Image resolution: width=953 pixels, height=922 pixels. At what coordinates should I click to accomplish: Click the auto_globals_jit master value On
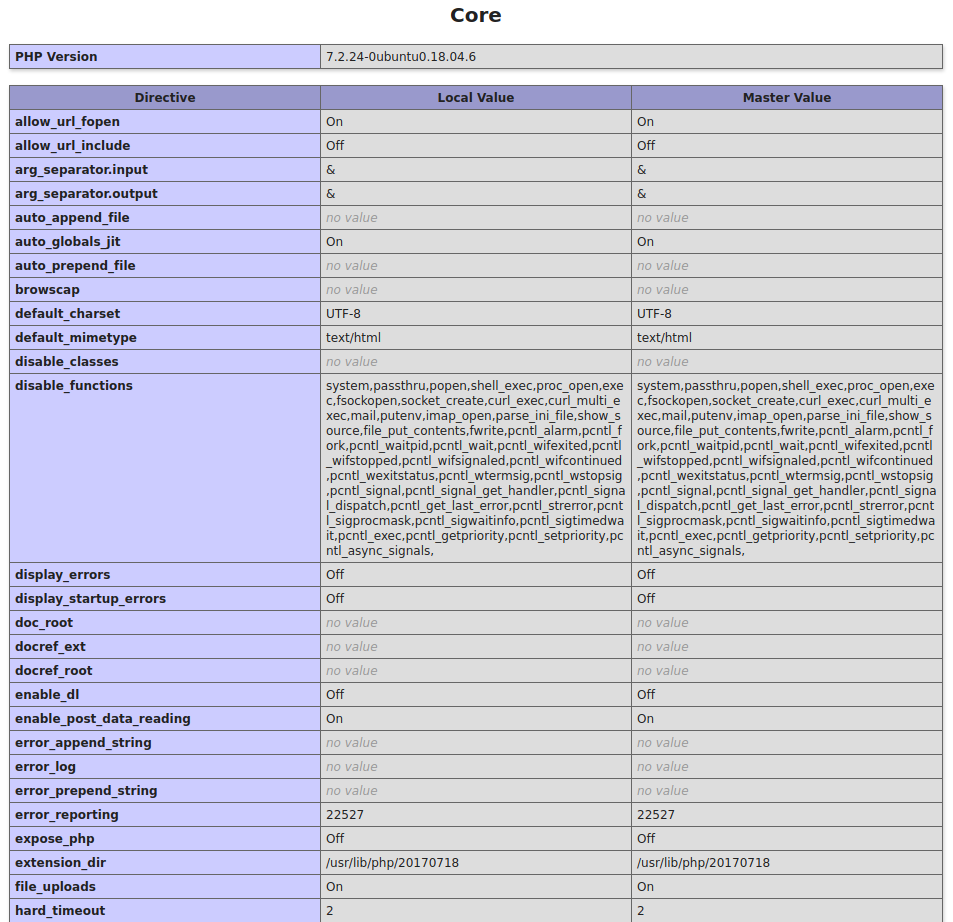point(646,242)
